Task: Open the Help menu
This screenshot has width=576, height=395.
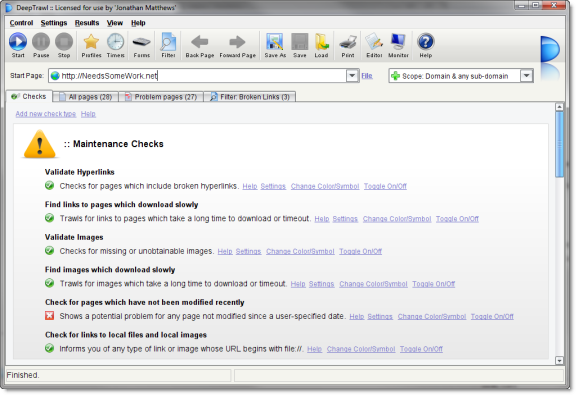Action: pyautogui.click(x=138, y=23)
